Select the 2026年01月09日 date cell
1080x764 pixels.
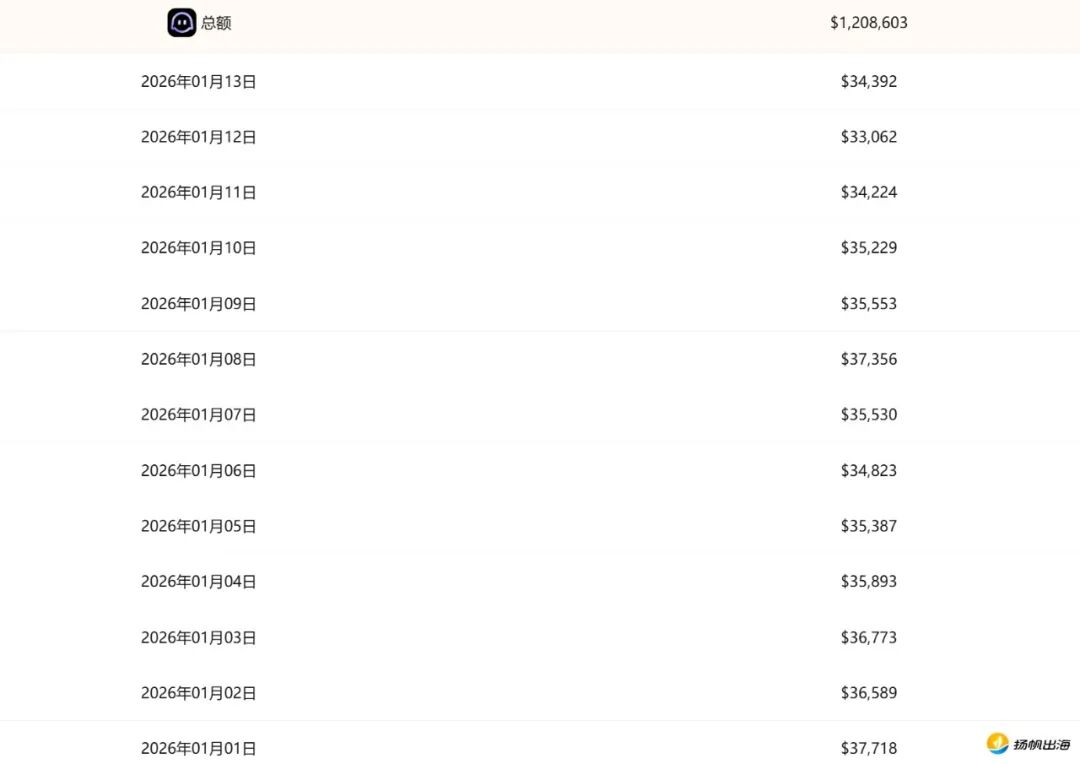click(198, 304)
